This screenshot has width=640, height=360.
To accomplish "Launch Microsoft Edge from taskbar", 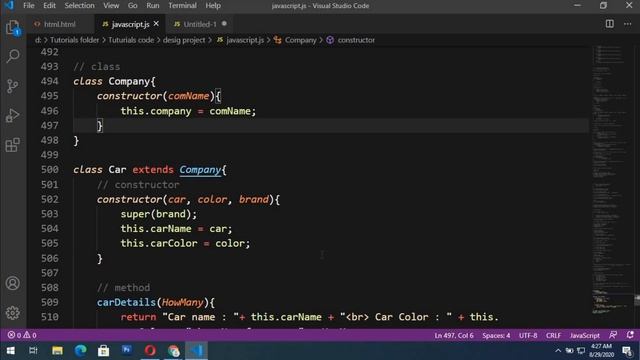I will pyautogui.click(x=80, y=351).
